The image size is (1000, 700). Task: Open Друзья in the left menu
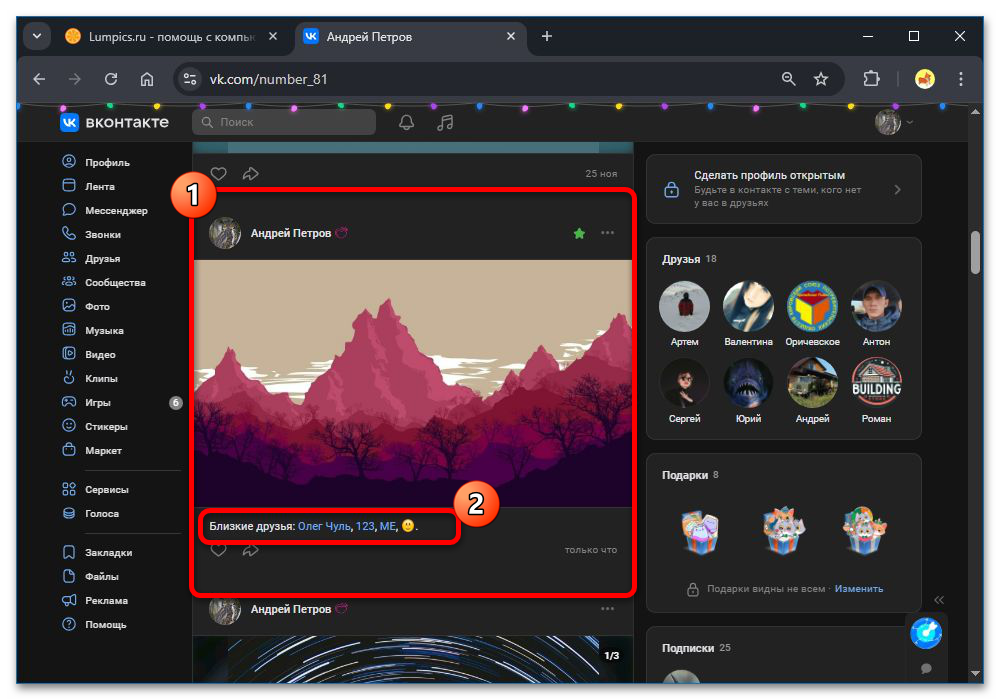click(92, 258)
